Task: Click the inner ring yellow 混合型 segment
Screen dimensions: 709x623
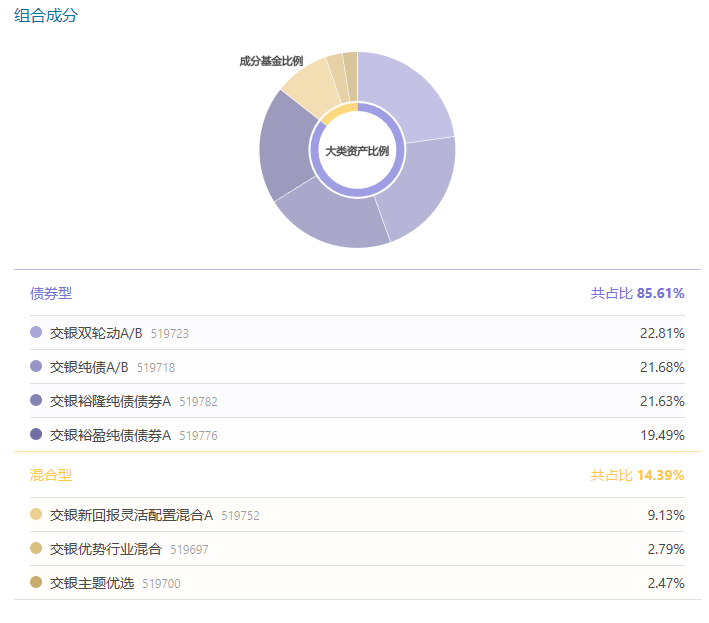Action: click(x=339, y=112)
